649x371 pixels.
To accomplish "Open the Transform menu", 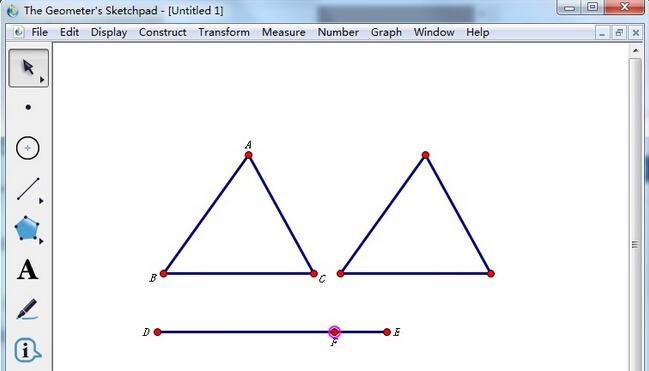I will (x=224, y=32).
